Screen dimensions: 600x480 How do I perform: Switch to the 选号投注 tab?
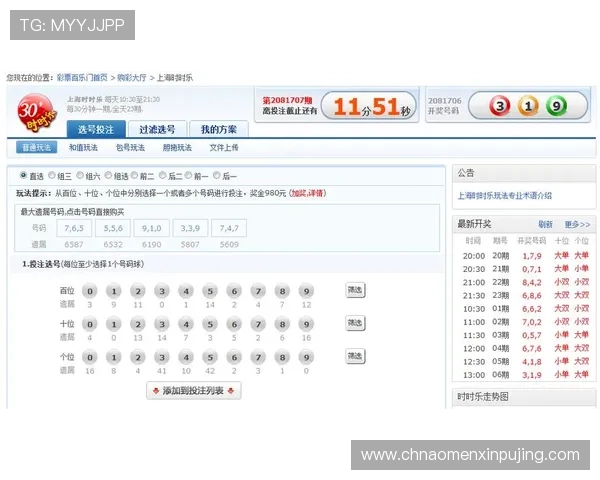pos(96,129)
